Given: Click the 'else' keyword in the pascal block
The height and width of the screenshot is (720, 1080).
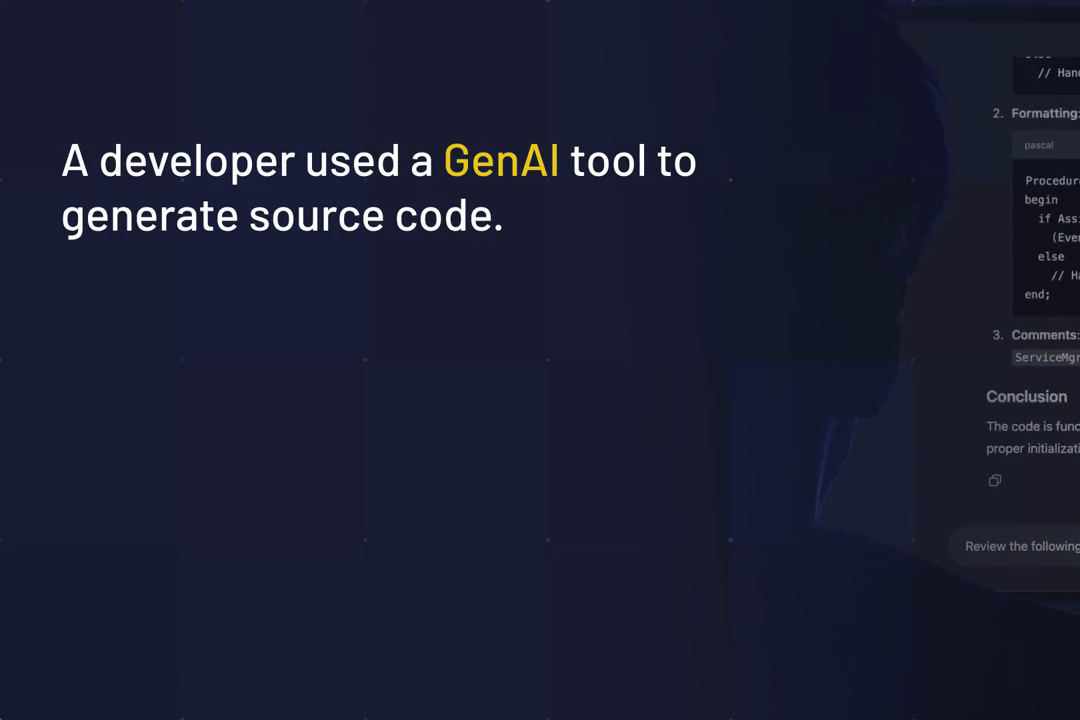Looking at the screenshot, I should click(1051, 256).
